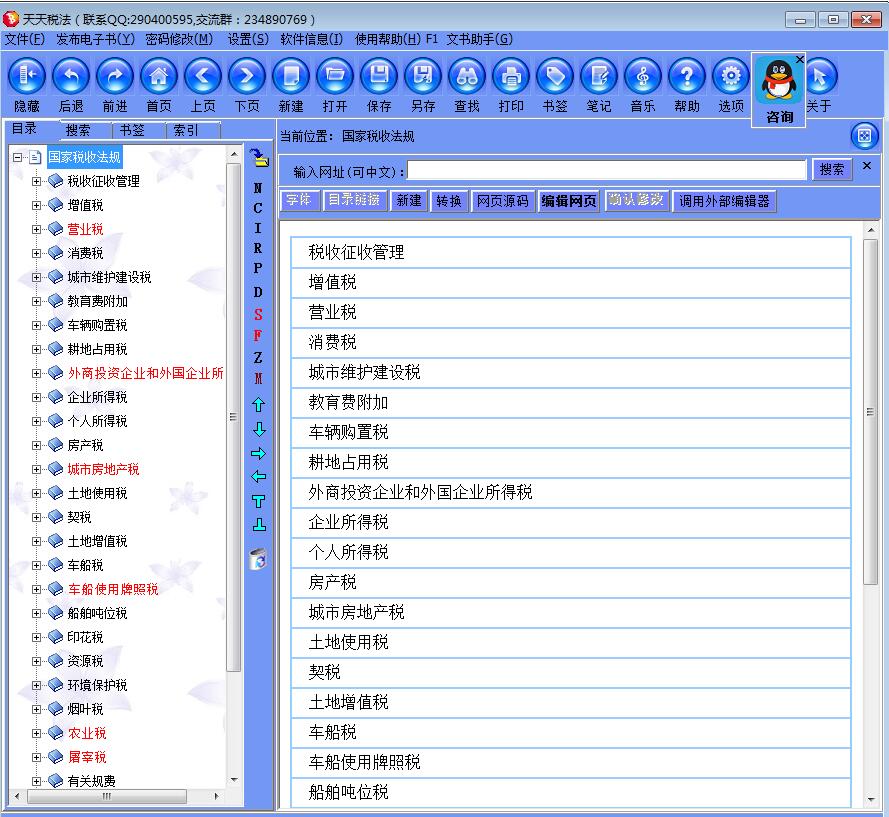Screen dimensions: 889x817
Task: Expand the 企业所得税 tree node
Action: (x=37, y=397)
